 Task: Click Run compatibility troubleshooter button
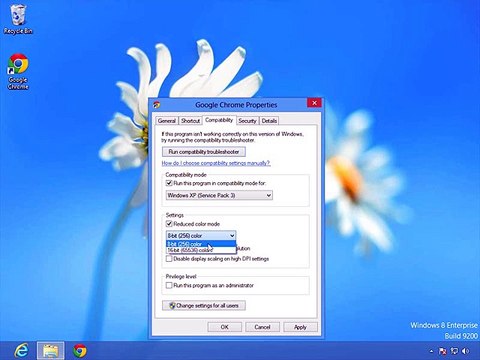click(x=204, y=152)
